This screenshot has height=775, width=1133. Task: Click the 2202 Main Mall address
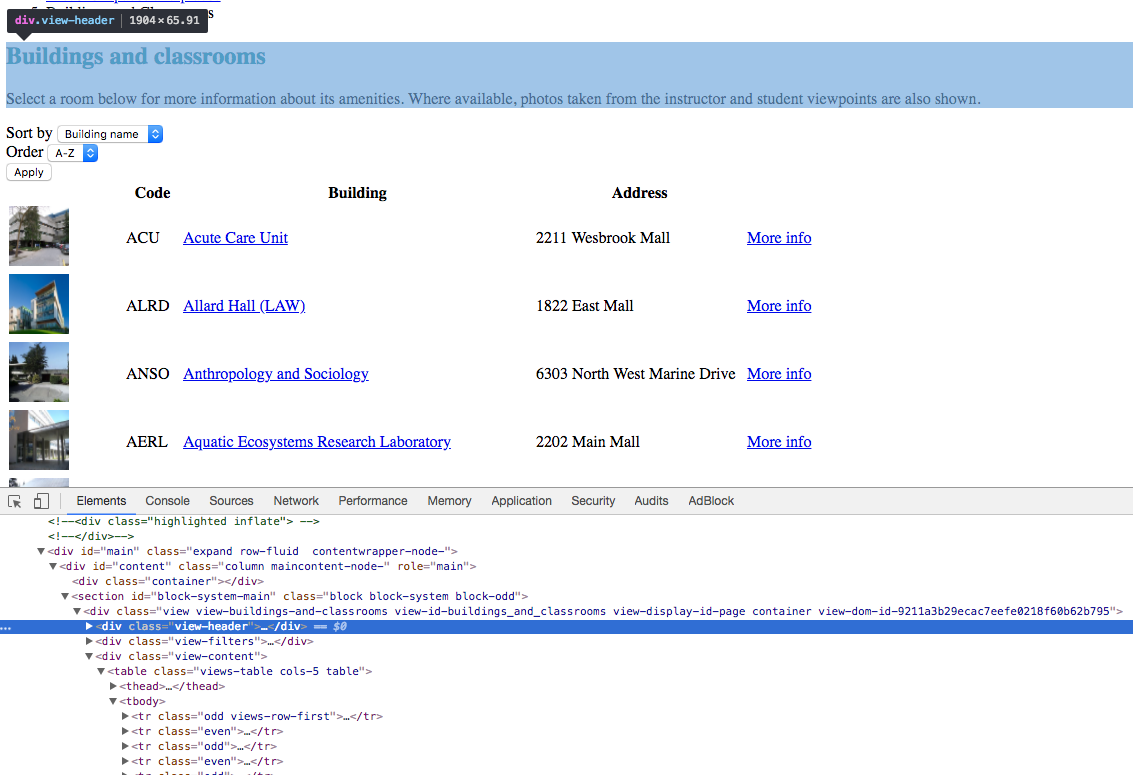[x=587, y=441]
